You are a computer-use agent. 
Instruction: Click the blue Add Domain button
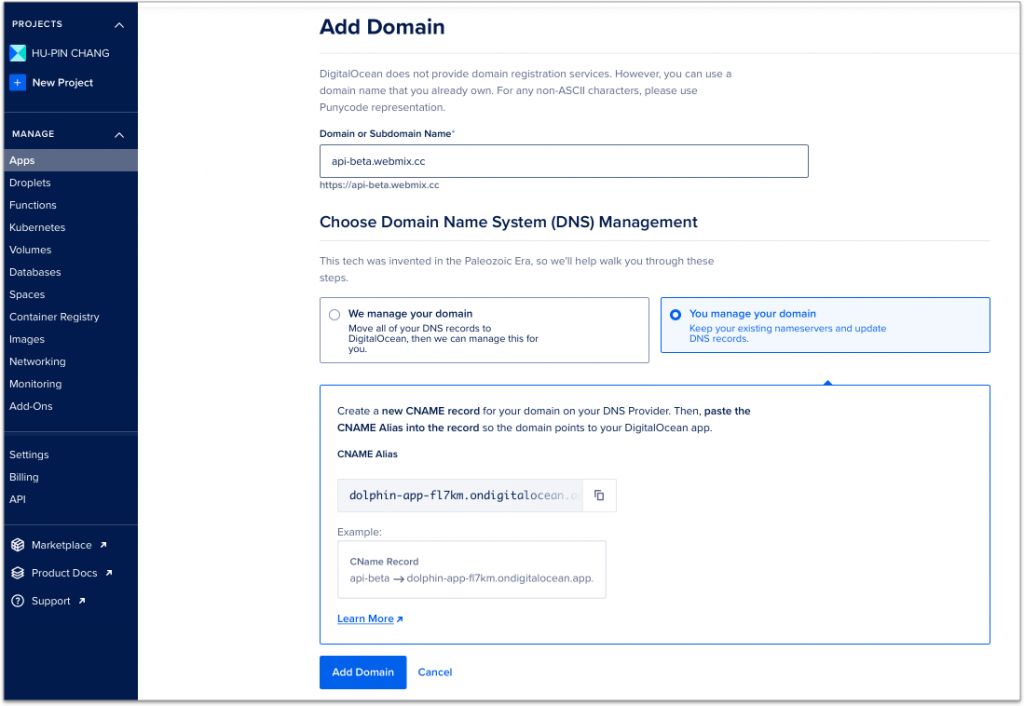[362, 672]
